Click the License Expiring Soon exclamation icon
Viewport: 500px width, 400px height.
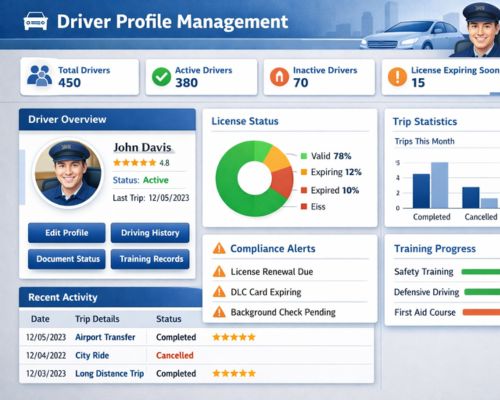click(397, 77)
